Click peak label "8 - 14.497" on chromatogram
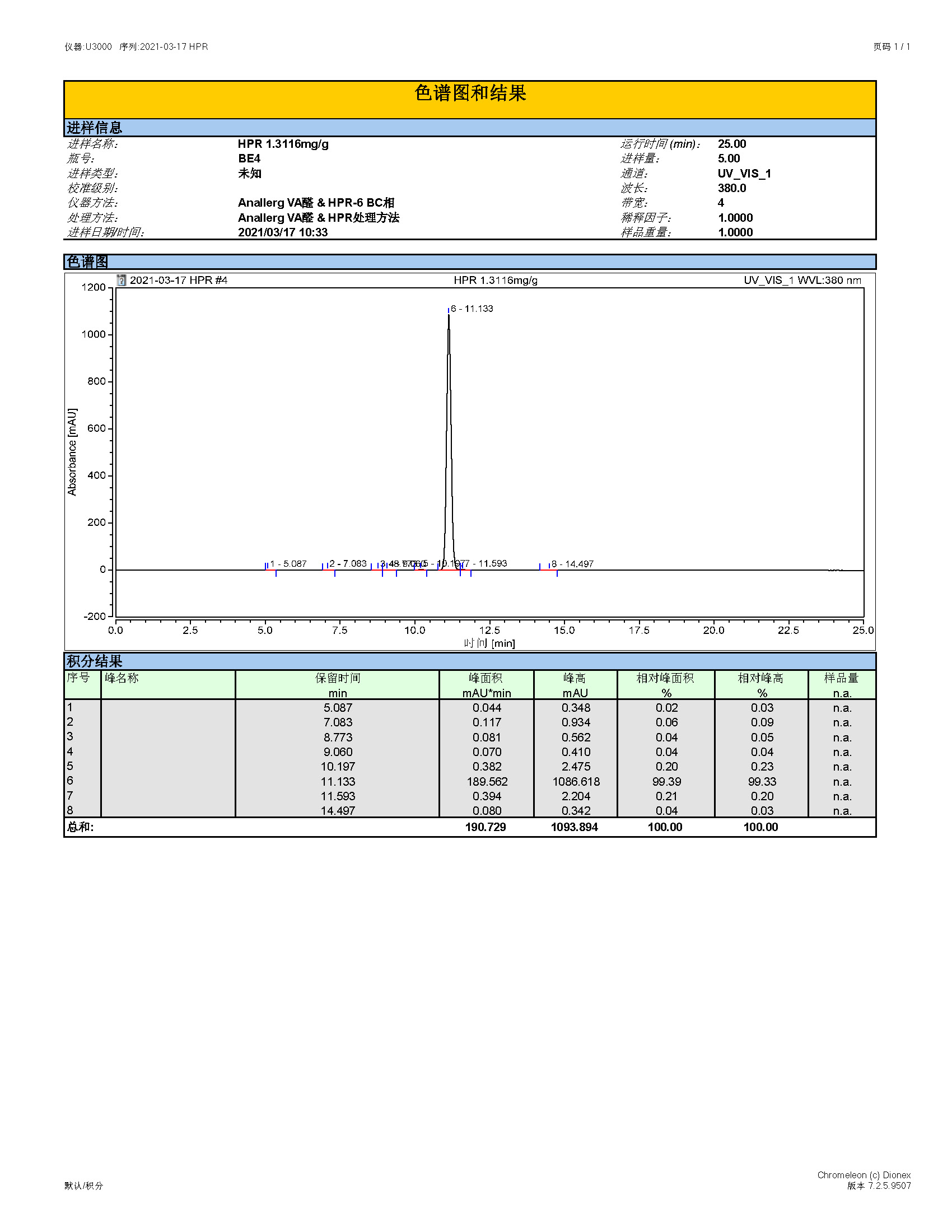 click(x=572, y=564)
